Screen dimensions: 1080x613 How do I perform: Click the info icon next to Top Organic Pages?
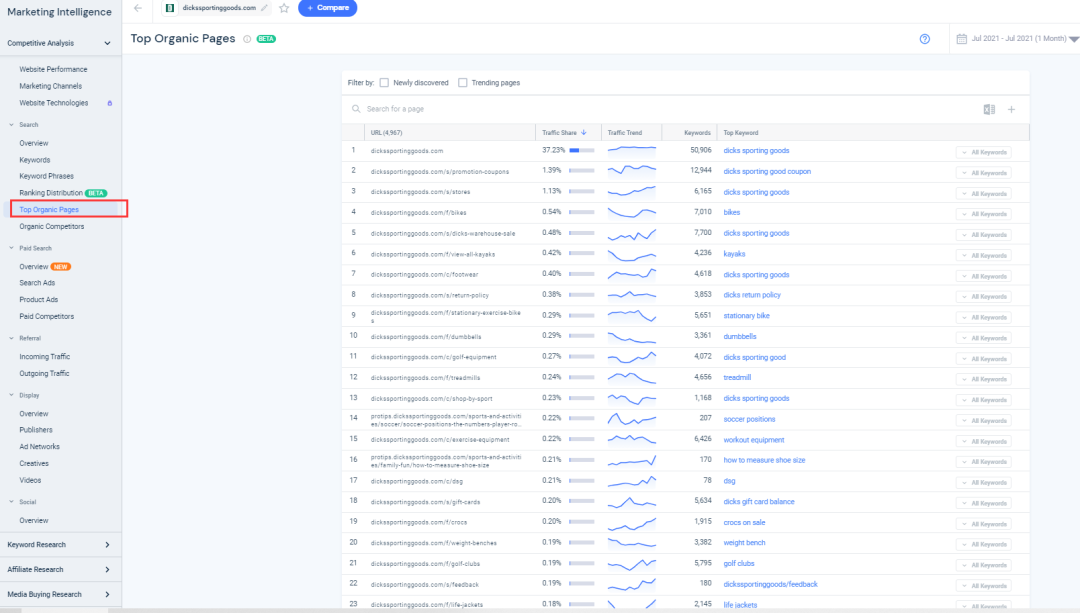tap(247, 39)
